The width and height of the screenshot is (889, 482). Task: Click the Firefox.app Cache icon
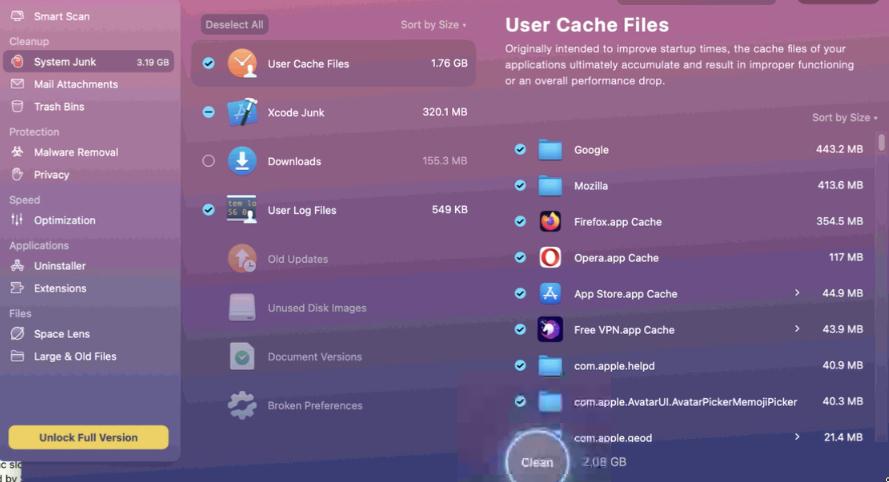click(x=550, y=221)
